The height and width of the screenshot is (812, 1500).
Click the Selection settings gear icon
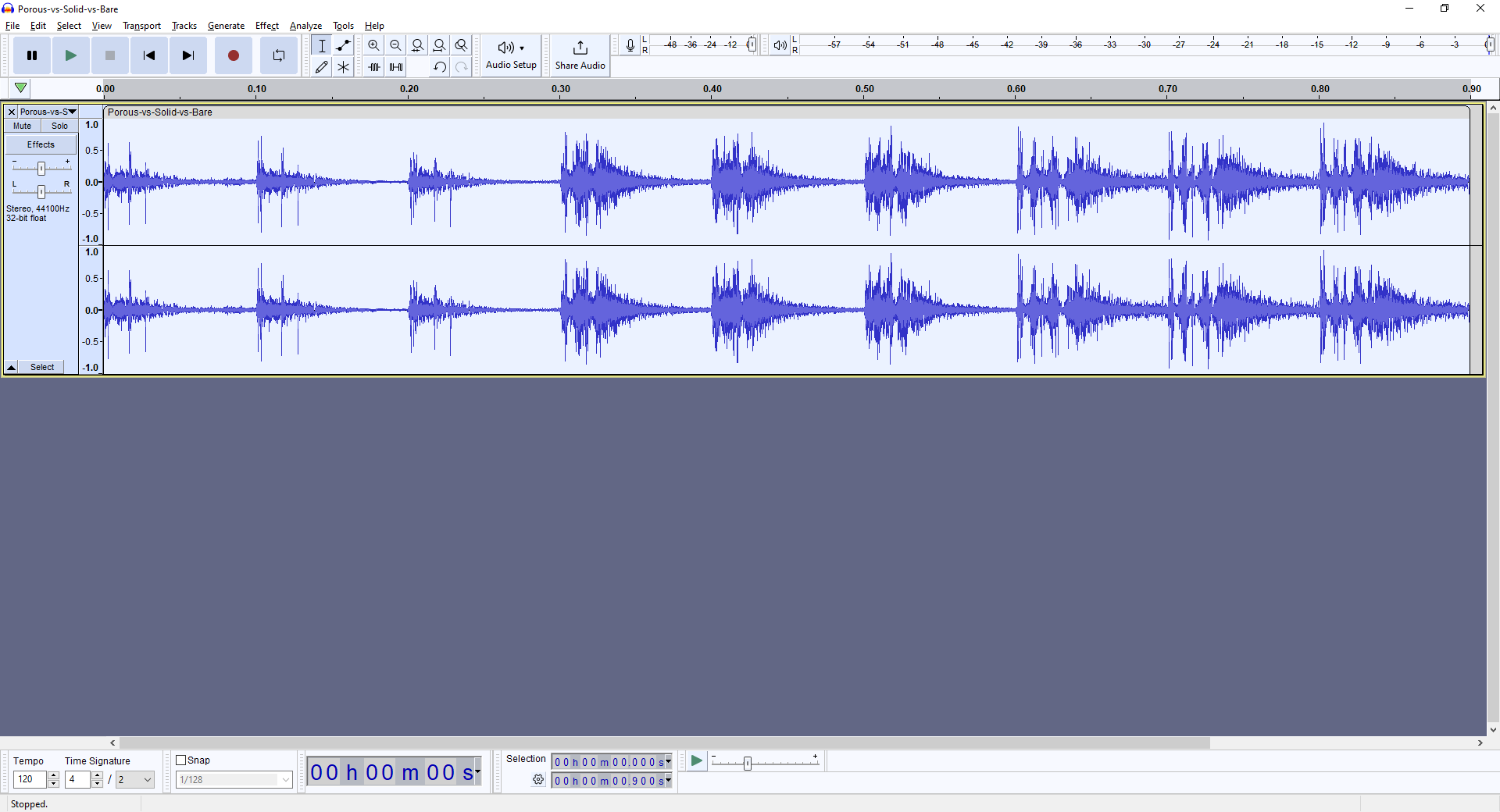(538, 779)
